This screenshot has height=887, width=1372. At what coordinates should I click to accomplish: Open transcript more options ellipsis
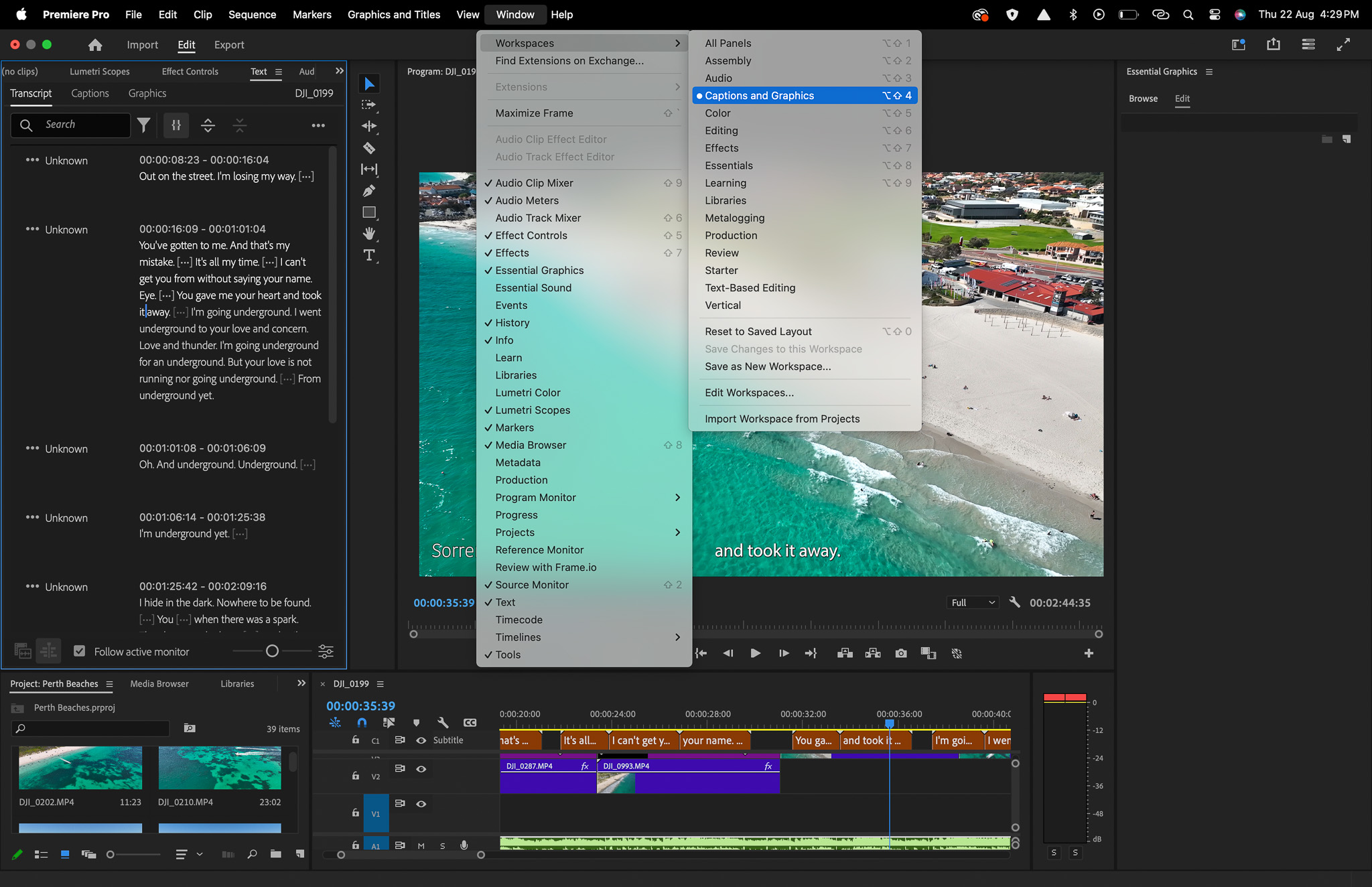318,125
